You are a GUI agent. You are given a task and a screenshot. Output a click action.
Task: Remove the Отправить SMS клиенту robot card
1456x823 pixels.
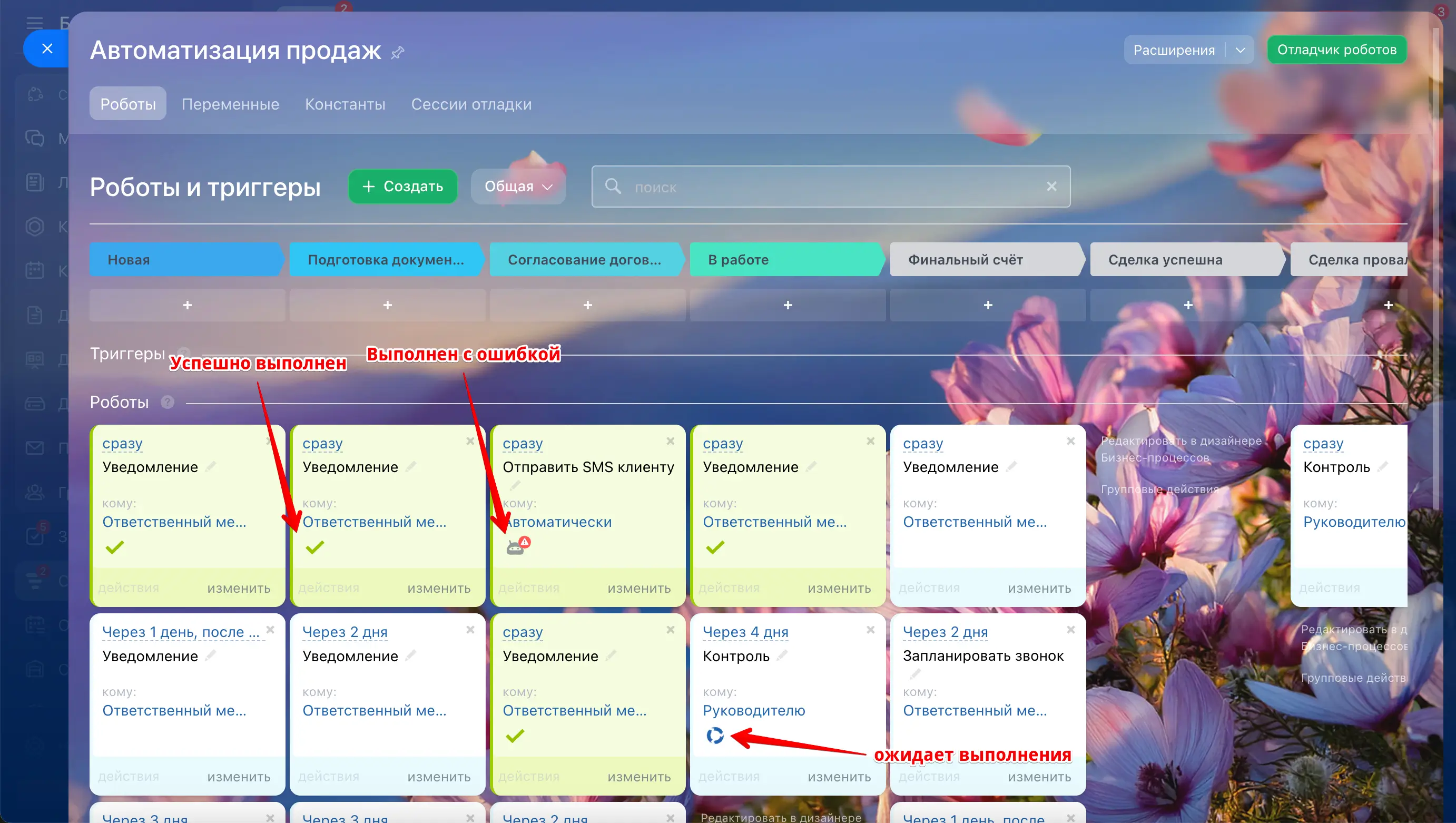pyautogui.click(x=670, y=441)
